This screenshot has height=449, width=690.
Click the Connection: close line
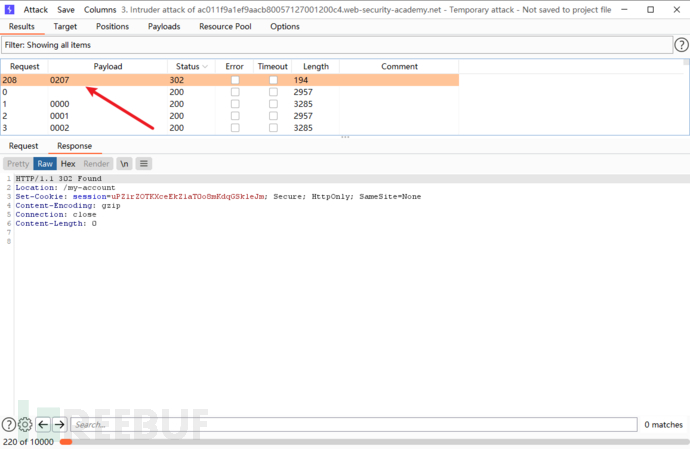56,214
